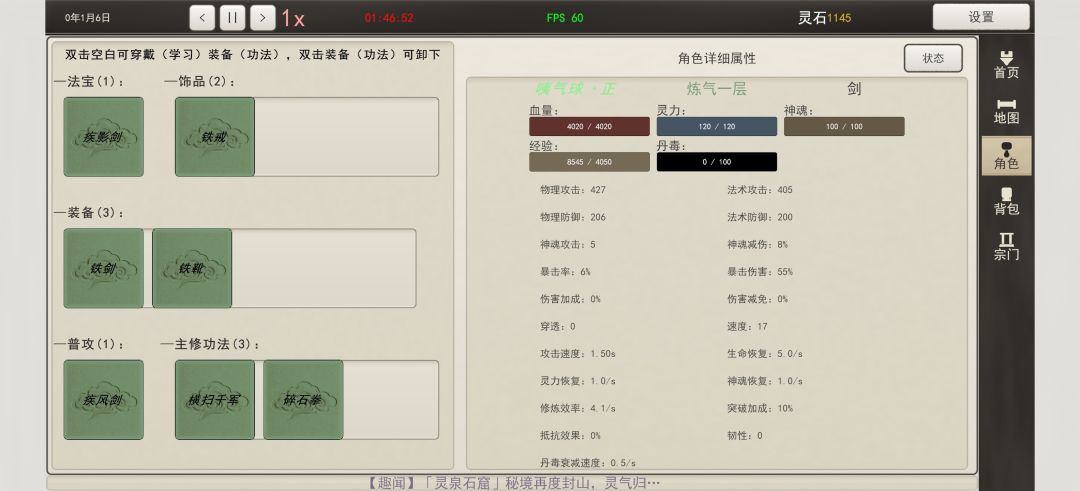Click the 角色详细属性 panel heading
1080x491 pixels.
[716, 59]
